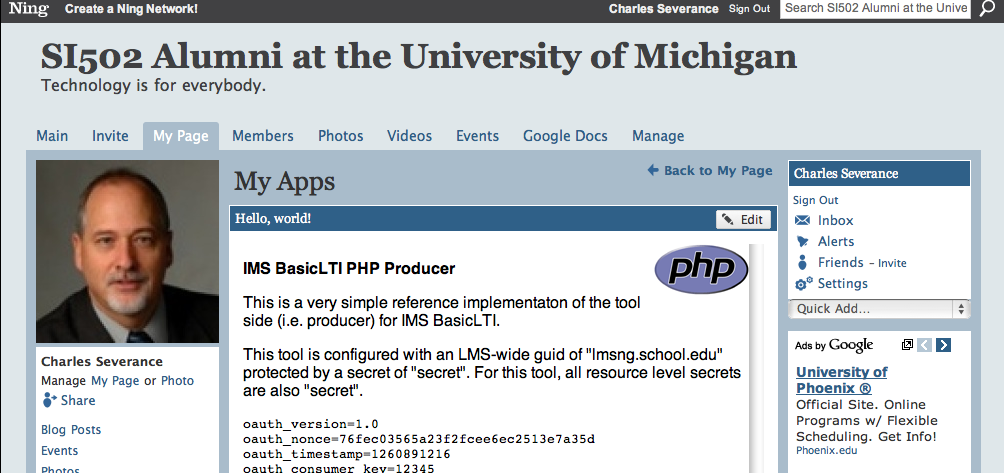Open the Settings link
The image size is (1004, 473).
(x=843, y=284)
